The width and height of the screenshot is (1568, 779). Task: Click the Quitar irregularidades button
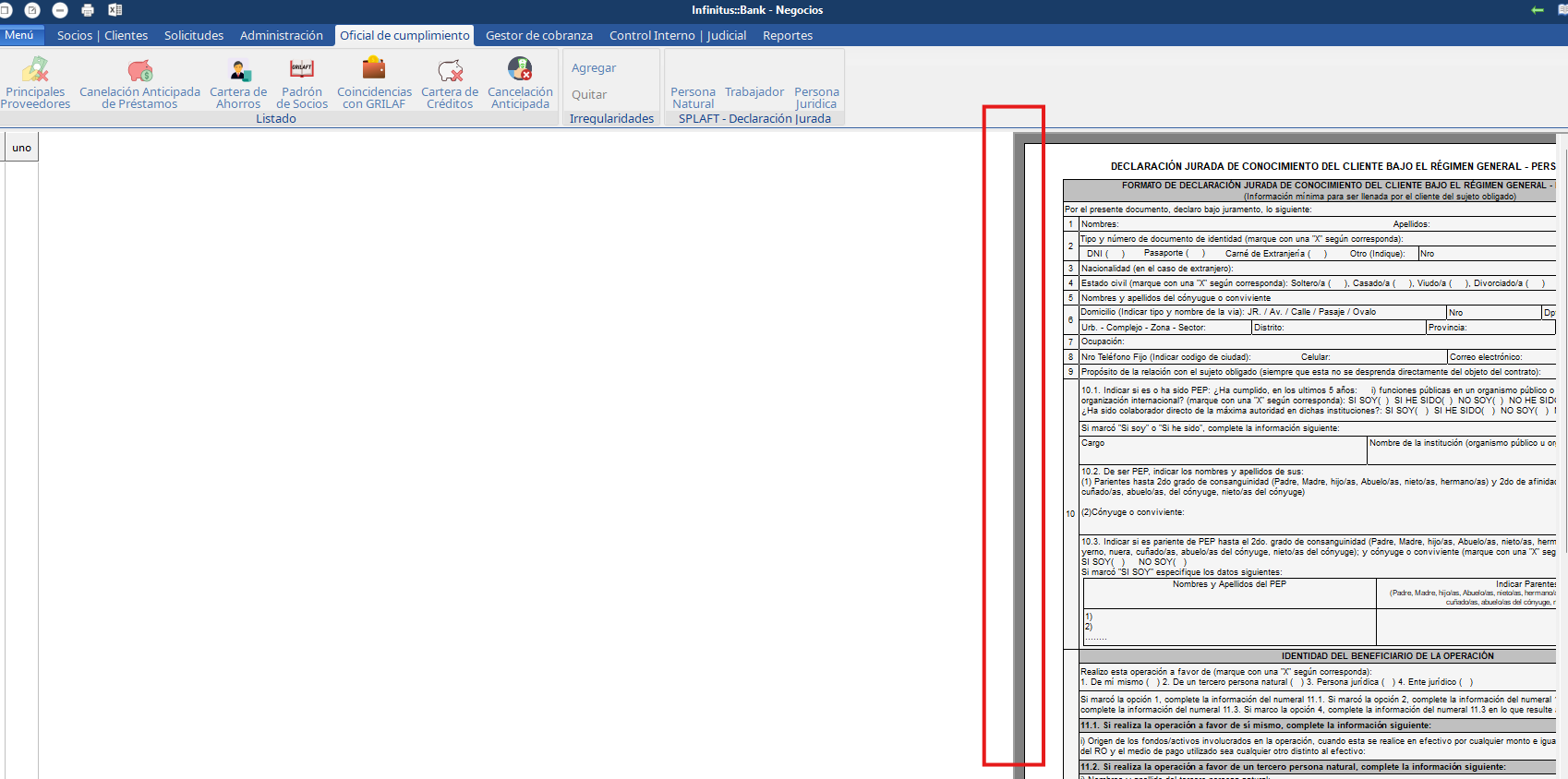pyautogui.click(x=589, y=95)
